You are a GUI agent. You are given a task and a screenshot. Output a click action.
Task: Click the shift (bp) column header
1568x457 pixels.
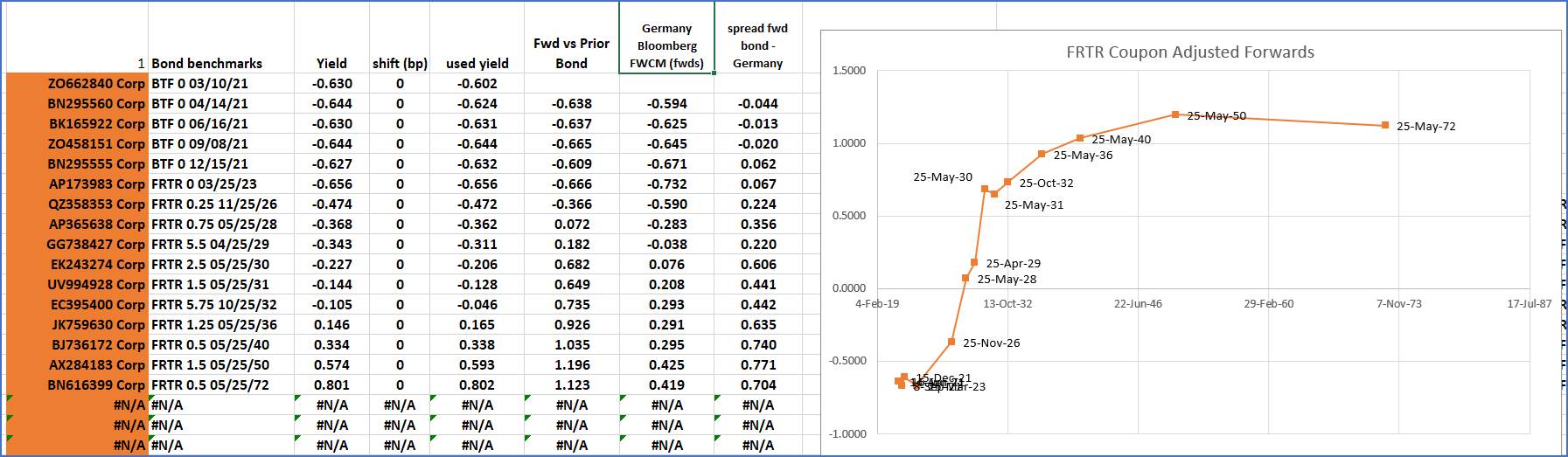[x=400, y=63]
